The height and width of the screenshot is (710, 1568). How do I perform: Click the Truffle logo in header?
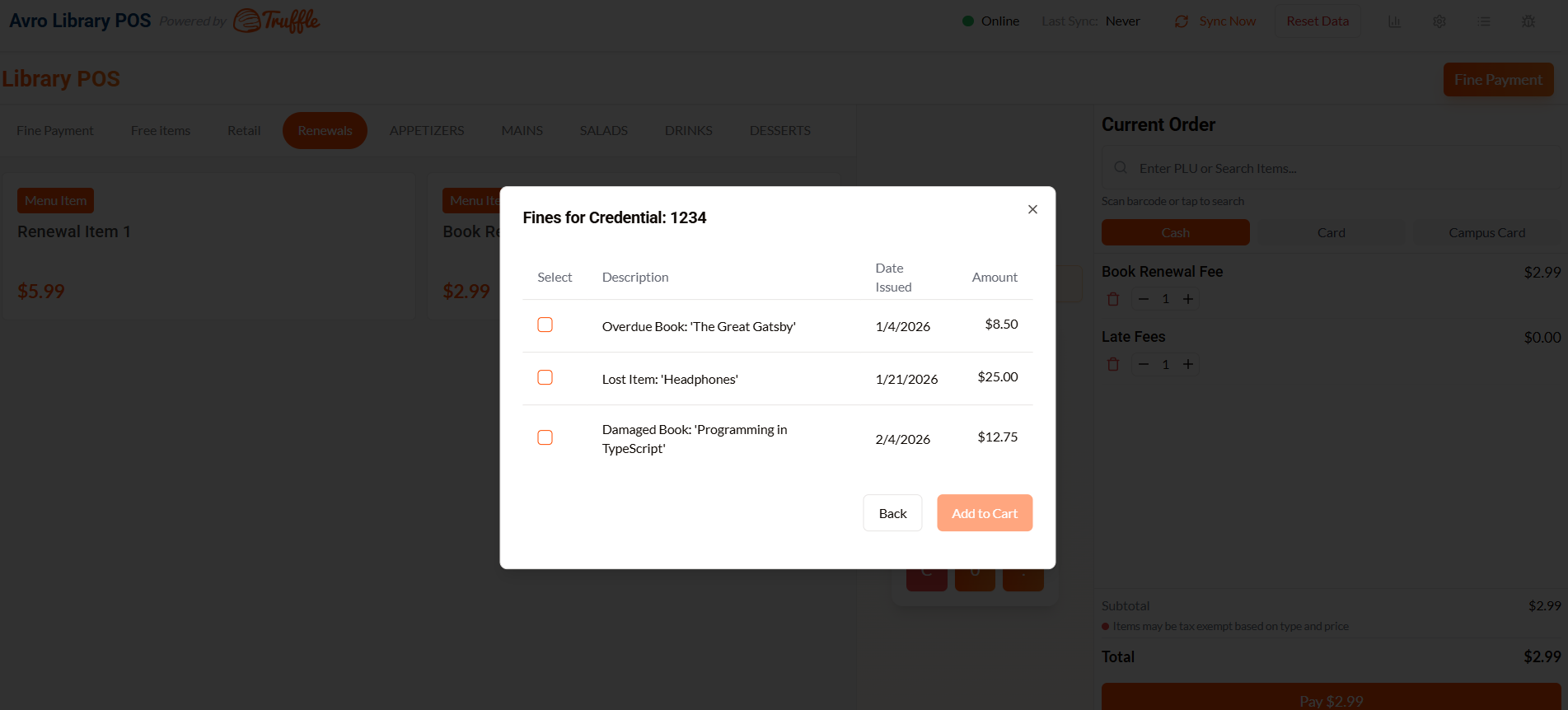click(277, 21)
